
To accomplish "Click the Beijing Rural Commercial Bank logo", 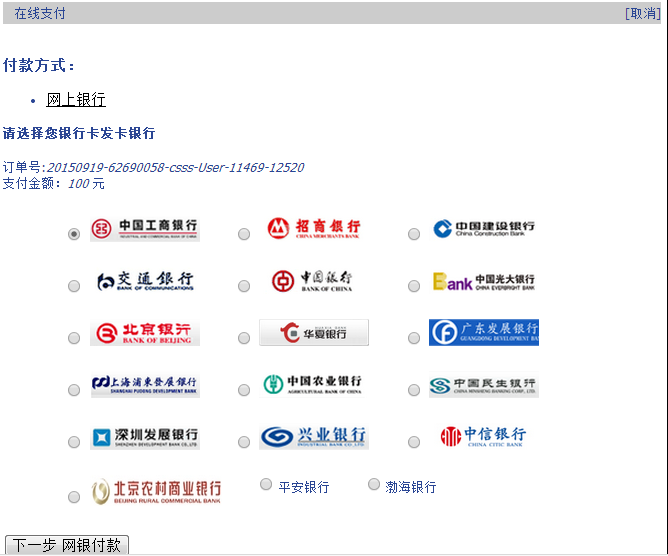I will (x=156, y=491).
